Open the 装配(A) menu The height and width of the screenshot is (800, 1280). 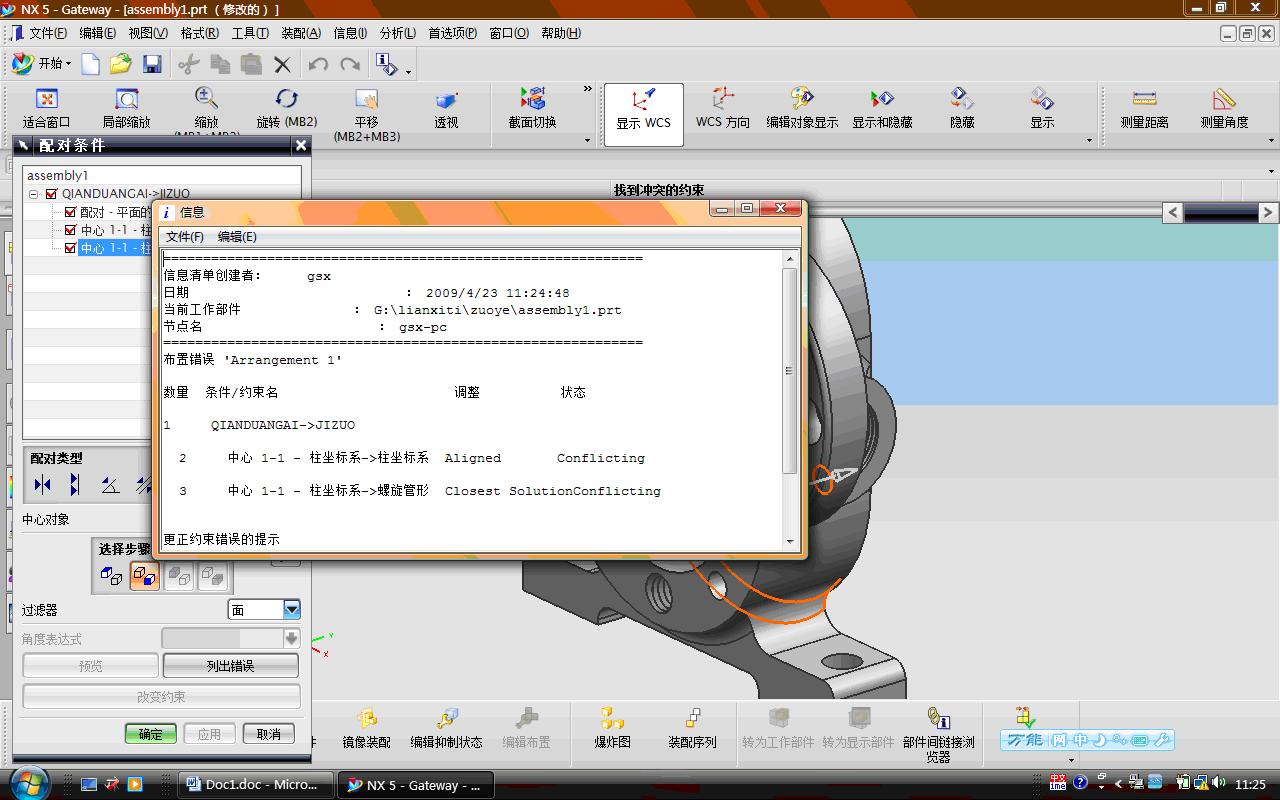[301, 33]
